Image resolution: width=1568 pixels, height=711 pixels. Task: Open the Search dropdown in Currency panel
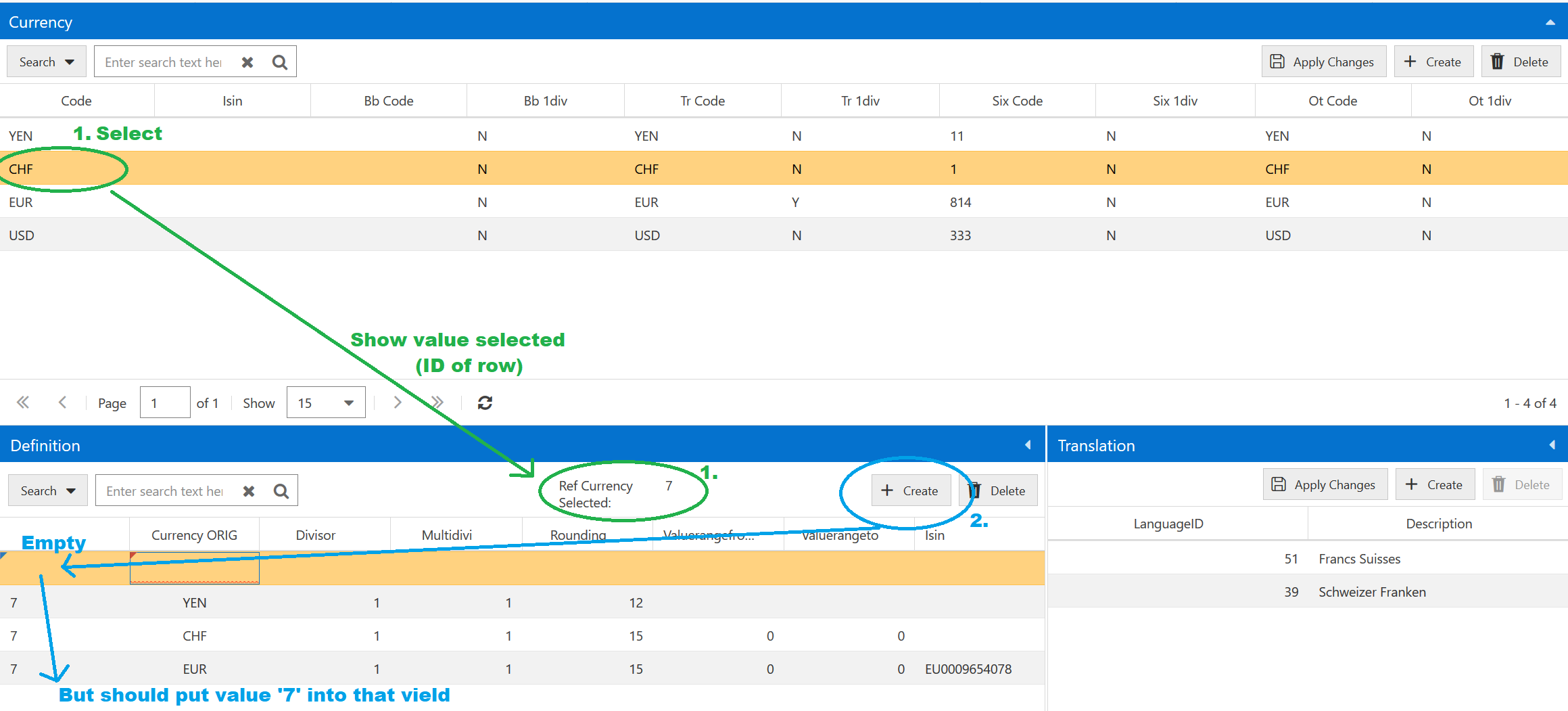click(x=46, y=61)
